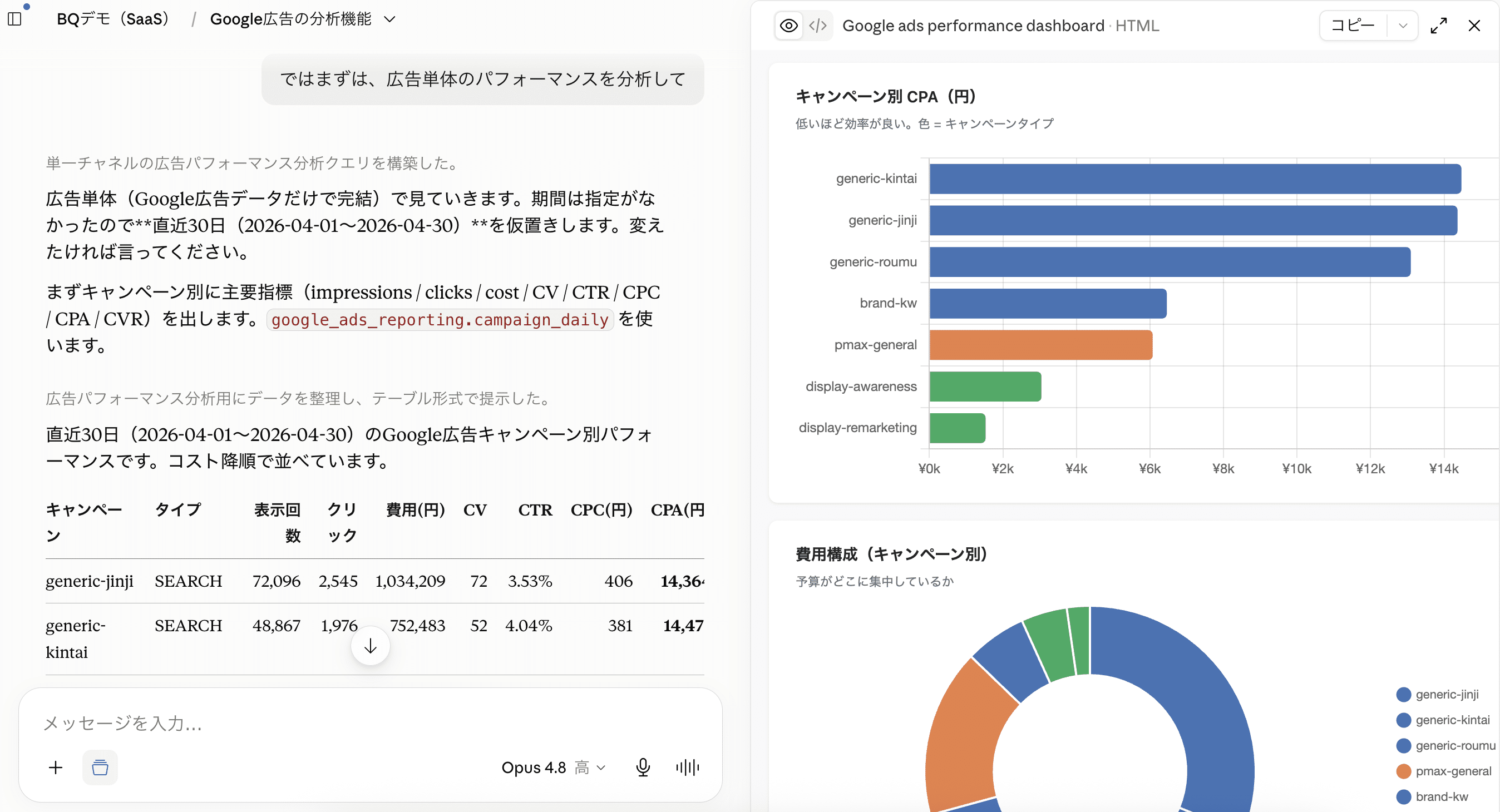This screenshot has width=1500, height=812.
Task: Click the microphone dictation icon
Action: click(x=643, y=767)
